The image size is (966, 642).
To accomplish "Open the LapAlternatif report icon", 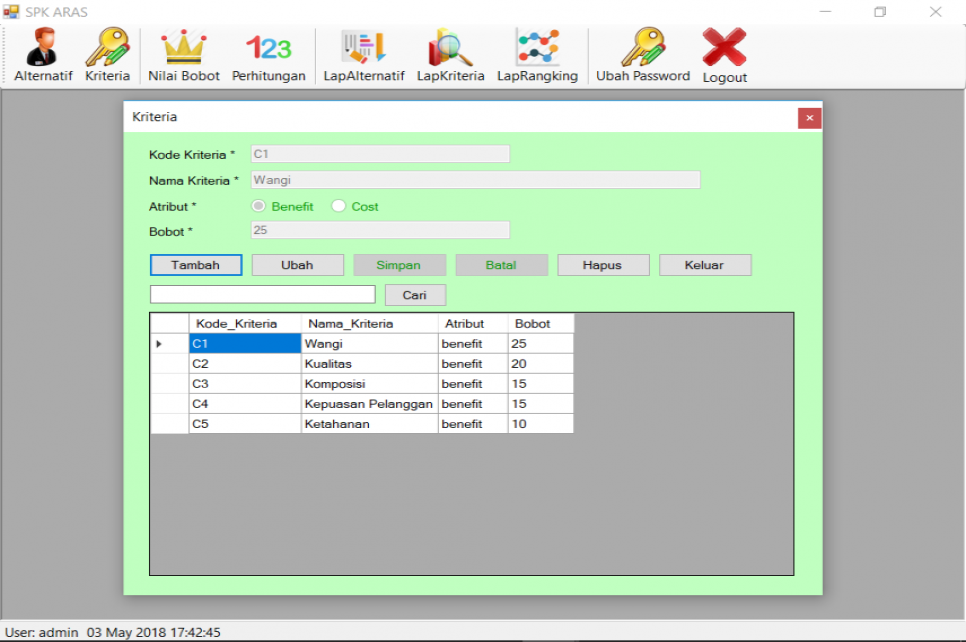I will tap(363, 48).
